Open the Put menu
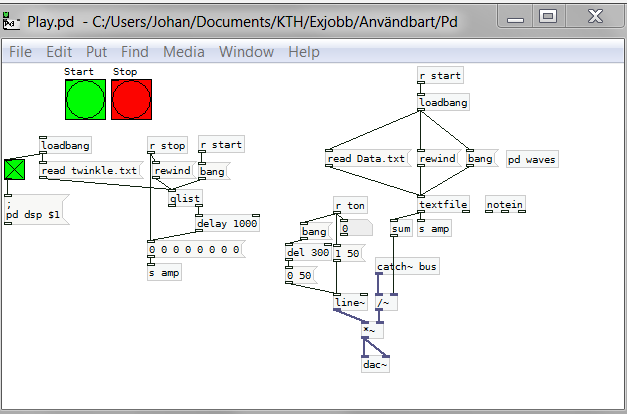Screen dimensions: 627x414 [x=96, y=52]
